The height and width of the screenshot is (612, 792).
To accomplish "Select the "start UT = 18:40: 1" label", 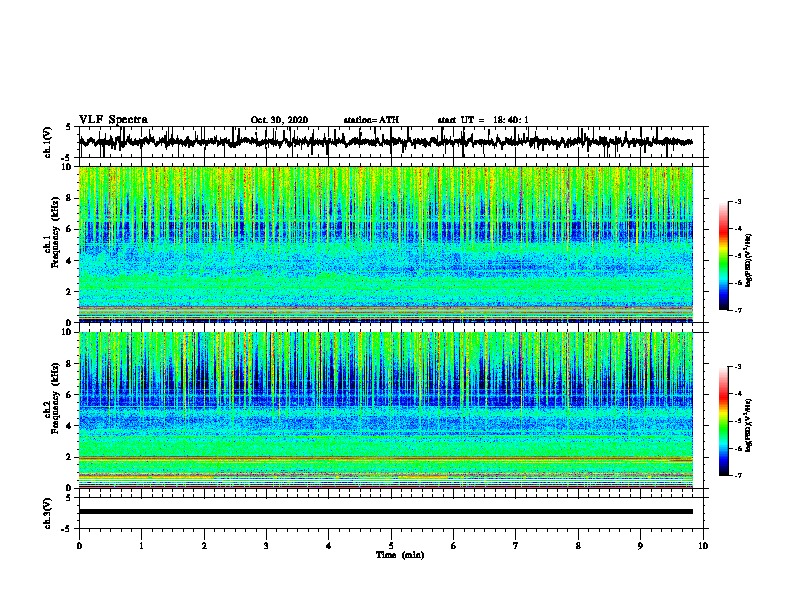I will [483, 120].
